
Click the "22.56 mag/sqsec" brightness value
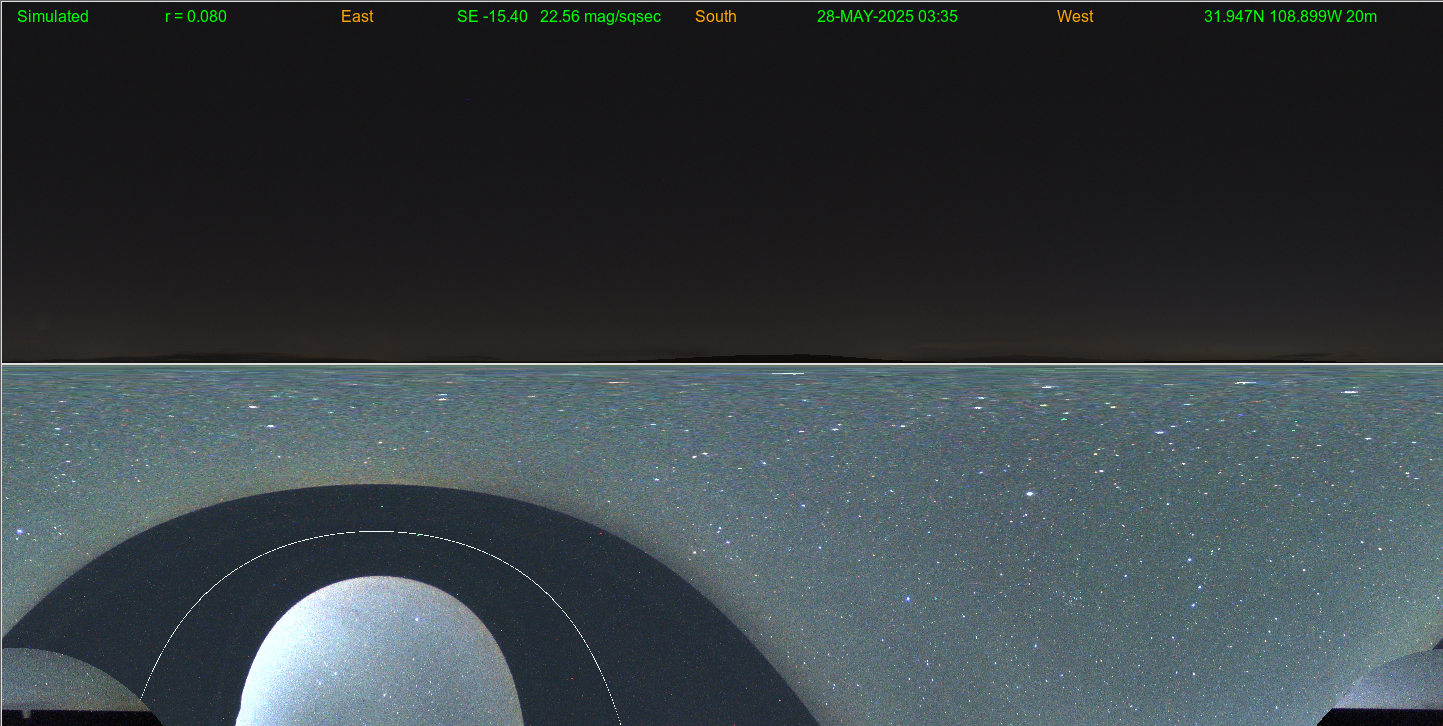click(600, 17)
